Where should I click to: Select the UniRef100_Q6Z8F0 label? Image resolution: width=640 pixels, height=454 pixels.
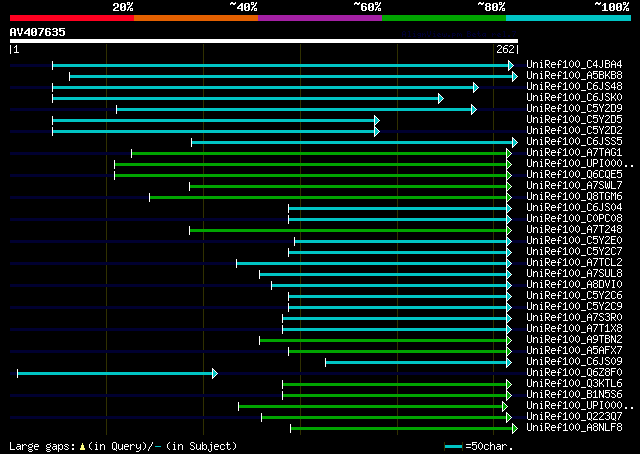pyautogui.click(x=574, y=373)
